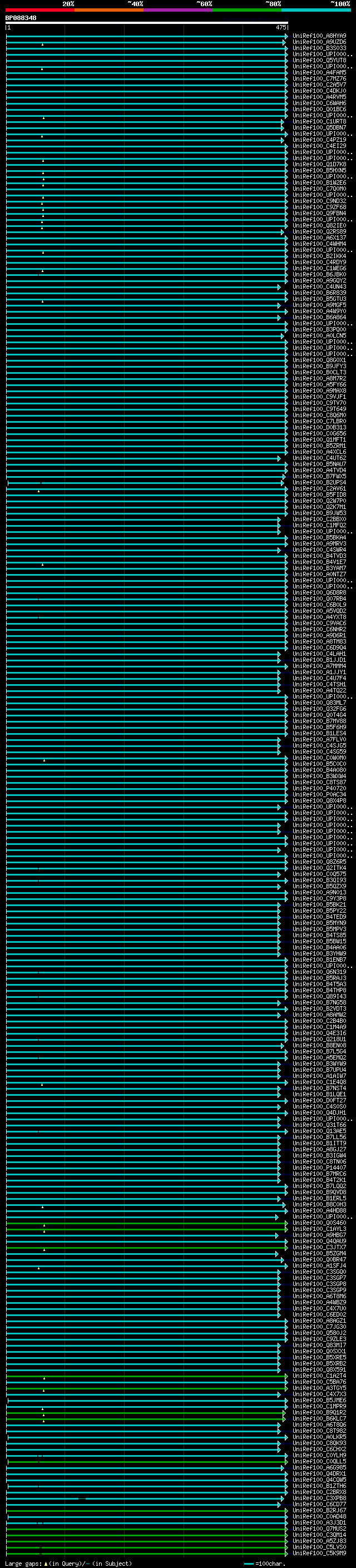The height and width of the screenshot is (1568, 356).
Task: Click the orange ~40% identity legend segment
Action: tap(109, 10)
